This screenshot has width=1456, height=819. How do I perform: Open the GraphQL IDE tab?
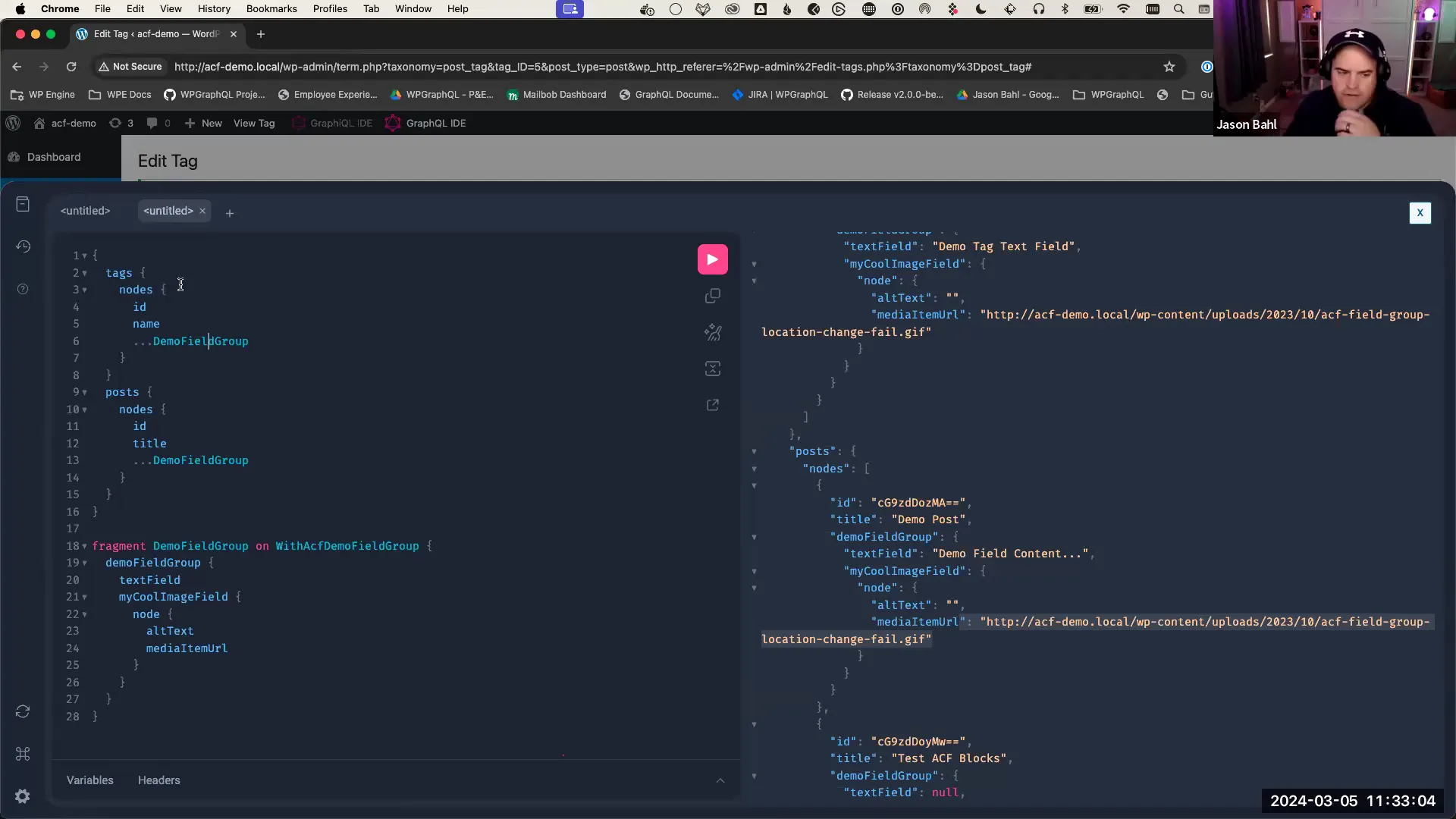(435, 122)
